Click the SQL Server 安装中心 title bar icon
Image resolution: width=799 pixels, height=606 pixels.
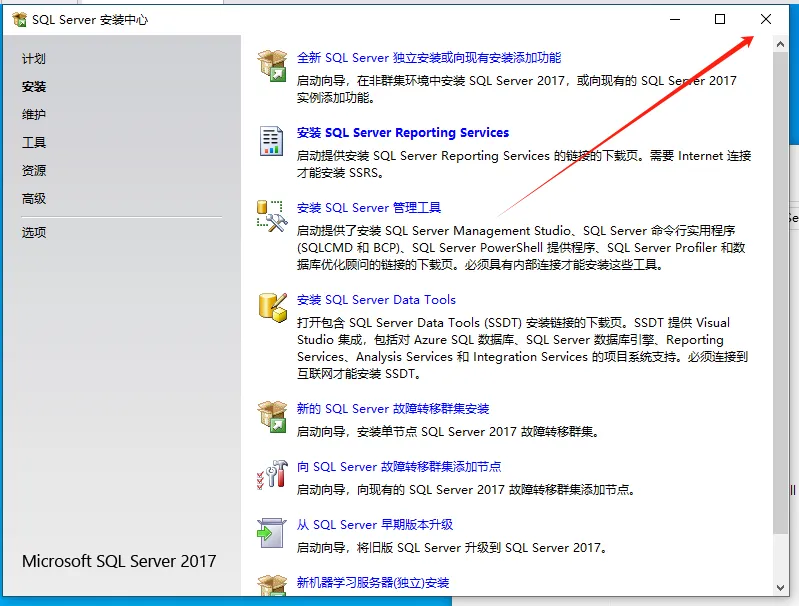click(x=19, y=20)
